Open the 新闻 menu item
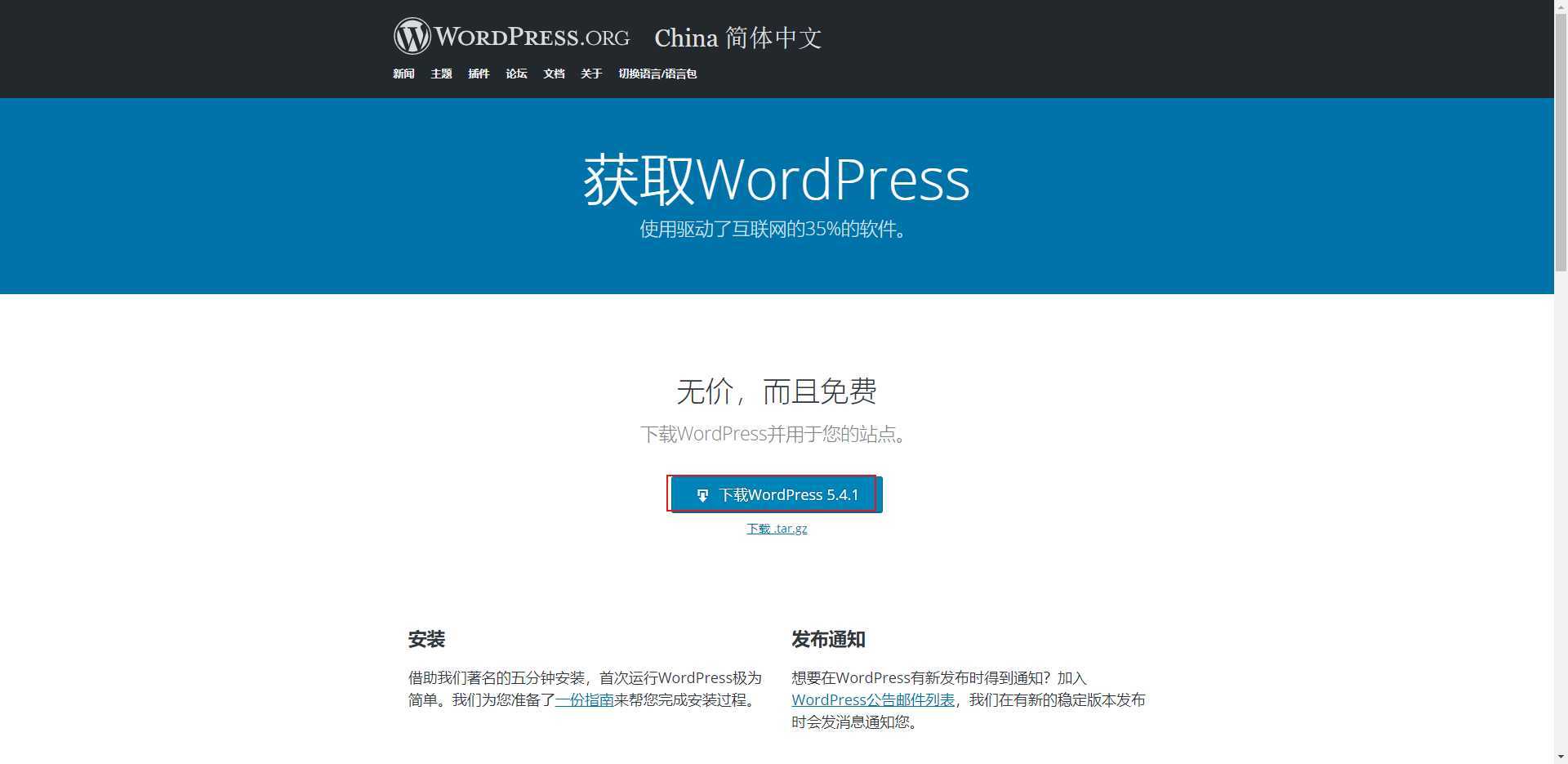 click(403, 74)
